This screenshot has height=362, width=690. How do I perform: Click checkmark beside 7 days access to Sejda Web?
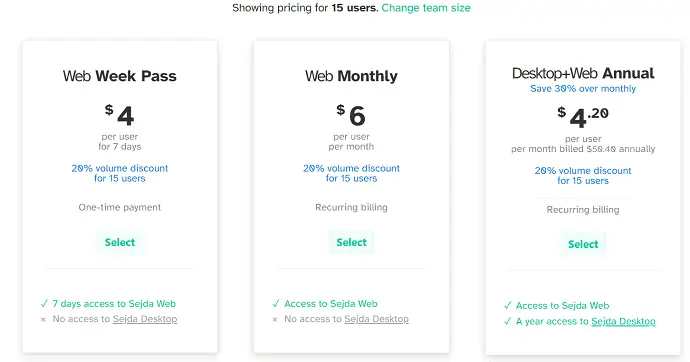pos(44,303)
